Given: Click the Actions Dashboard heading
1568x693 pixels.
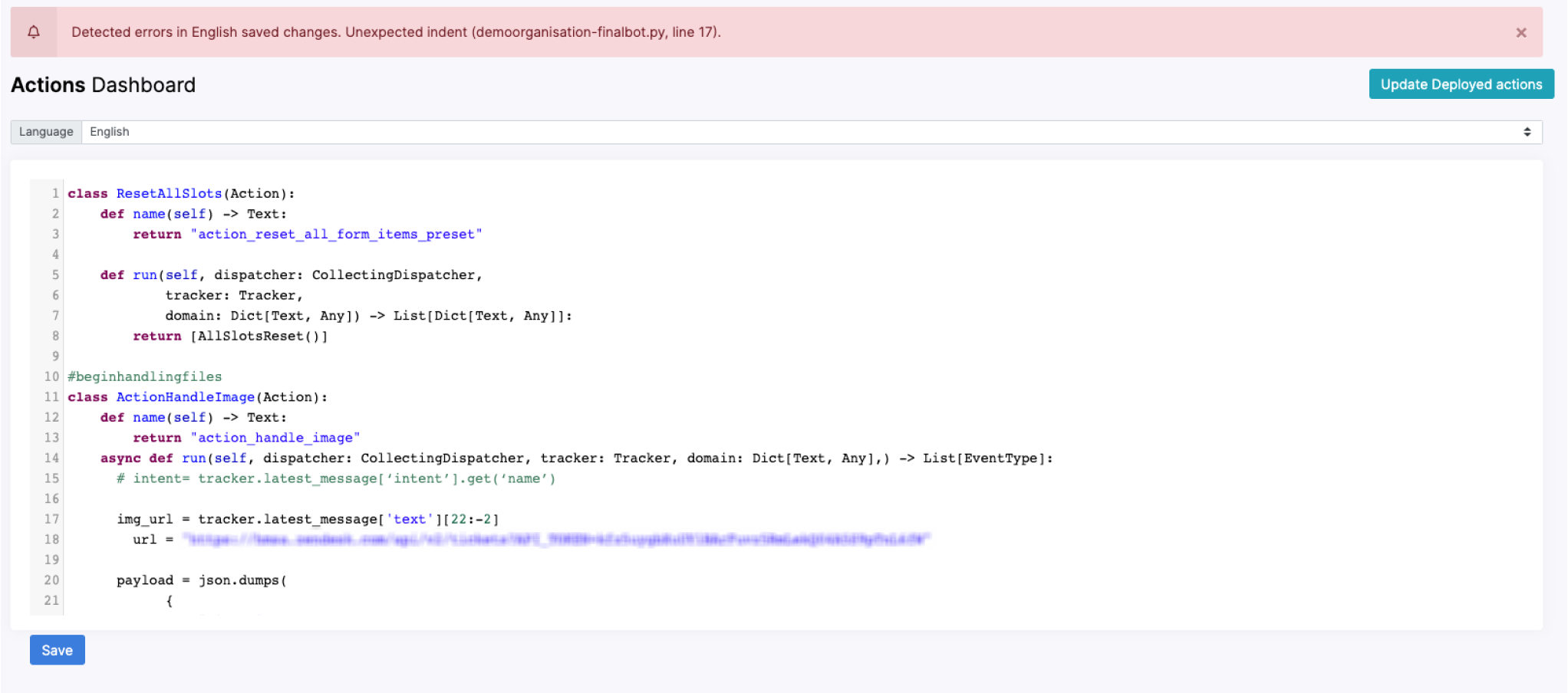Looking at the screenshot, I should point(103,84).
